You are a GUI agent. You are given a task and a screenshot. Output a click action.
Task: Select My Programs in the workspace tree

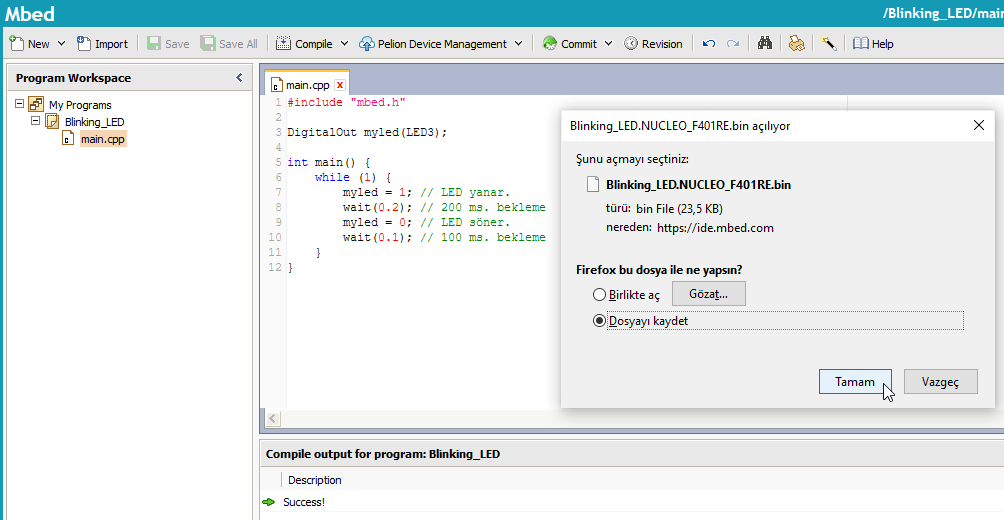80,105
